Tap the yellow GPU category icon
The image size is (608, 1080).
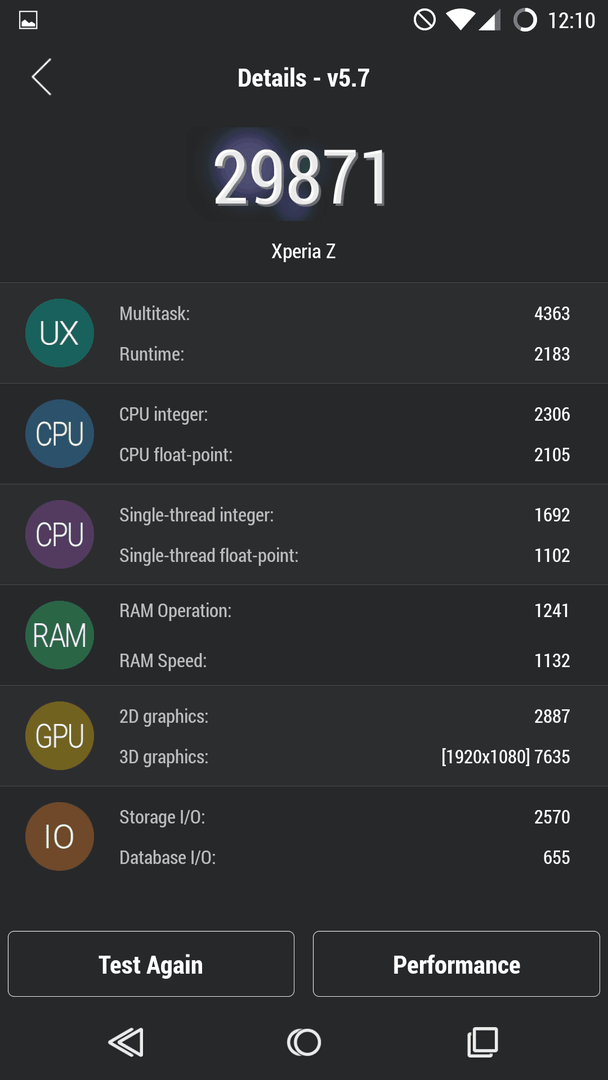pos(60,736)
